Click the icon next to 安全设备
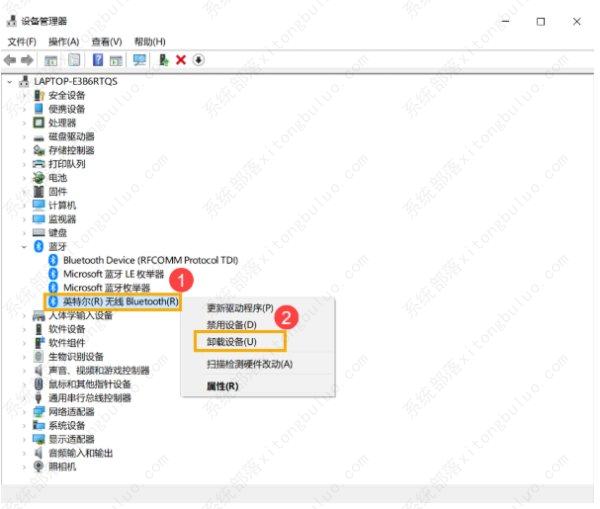The image size is (600, 509). tap(39, 95)
